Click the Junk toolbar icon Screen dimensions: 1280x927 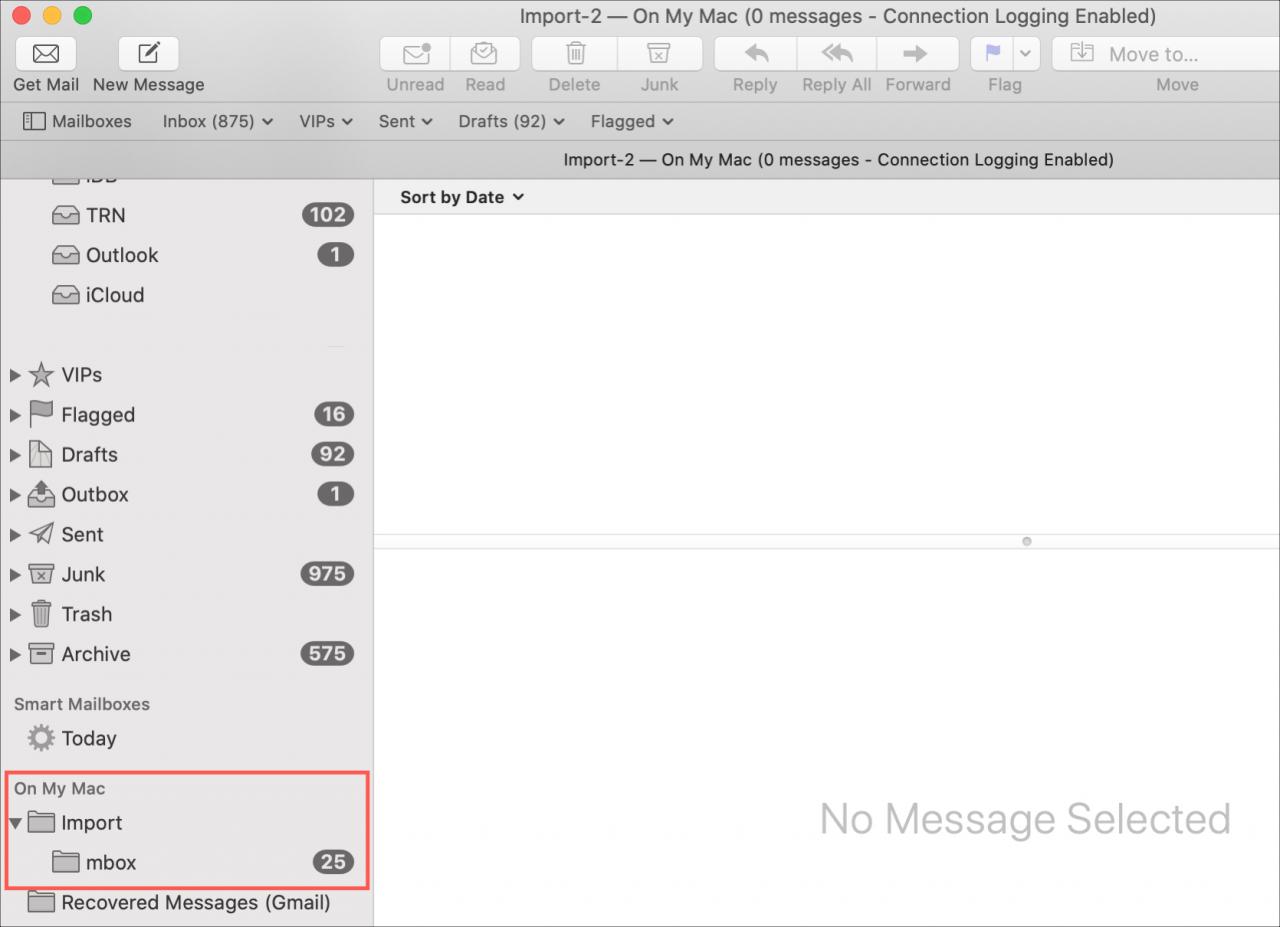click(x=659, y=53)
